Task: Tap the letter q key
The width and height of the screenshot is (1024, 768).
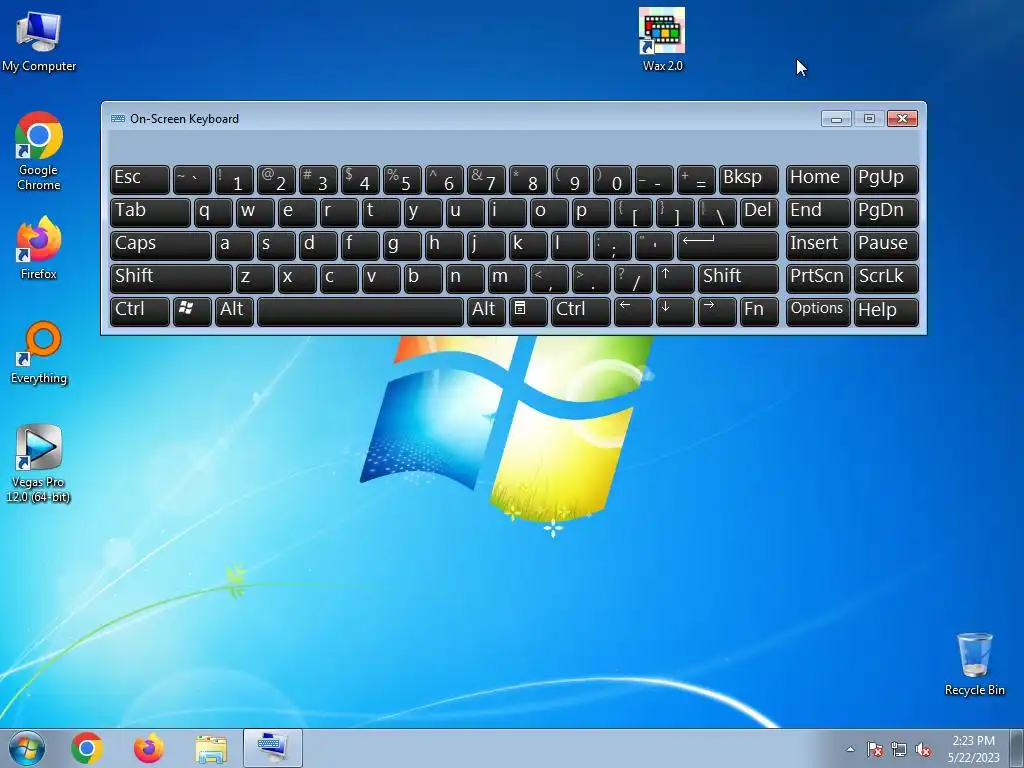Action: tap(213, 213)
